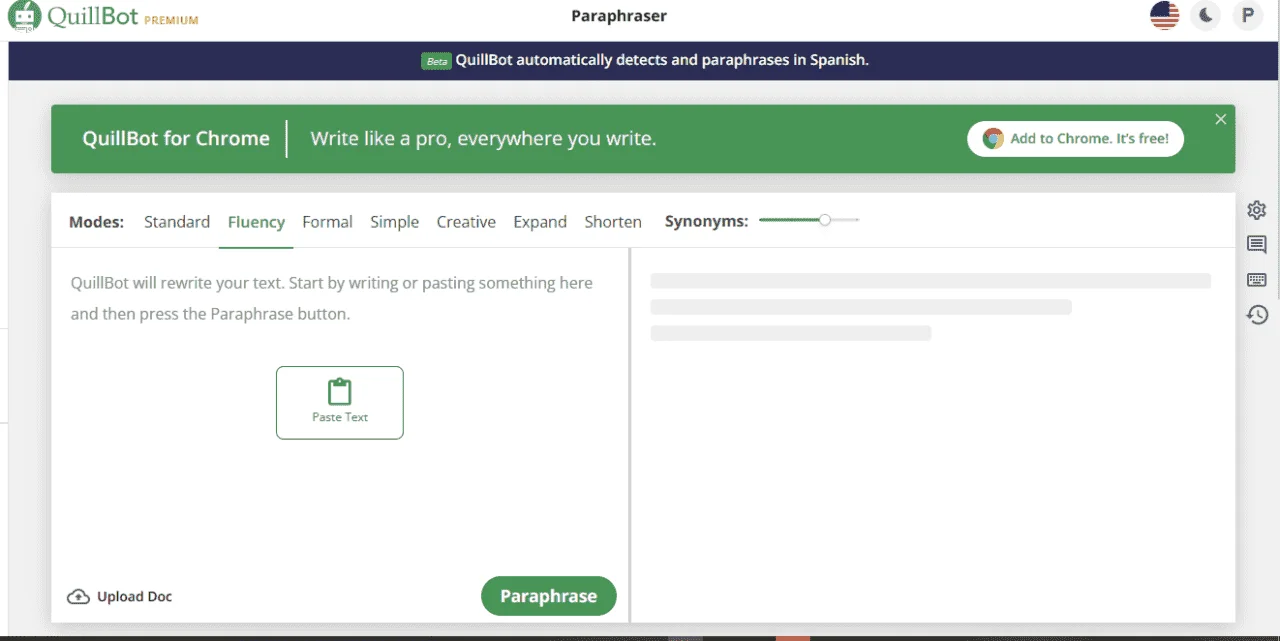Screen dimensions: 1280x641
Task: Change language via the US flag icon
Action: (1165, 15)
